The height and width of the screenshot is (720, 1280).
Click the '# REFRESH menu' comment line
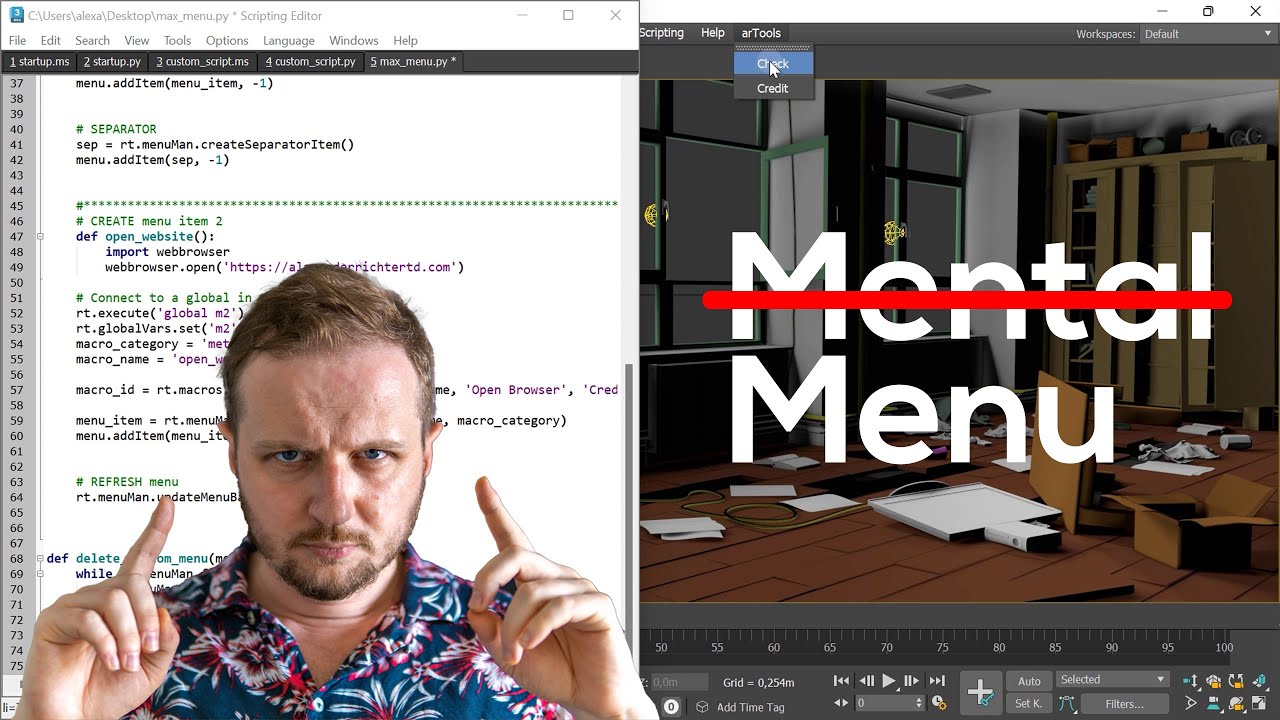point(127,482)
